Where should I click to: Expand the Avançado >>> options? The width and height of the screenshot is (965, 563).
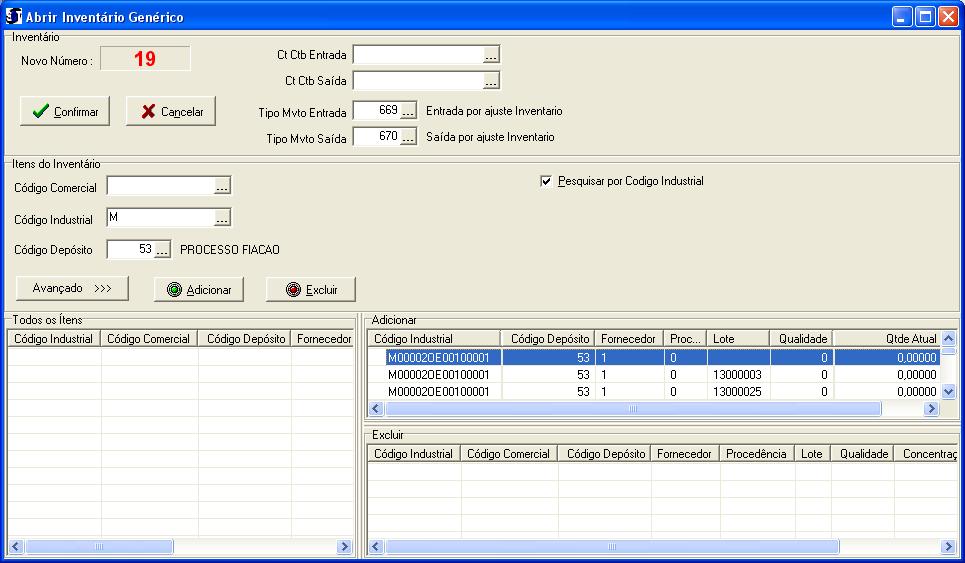(x=72, y=288)
